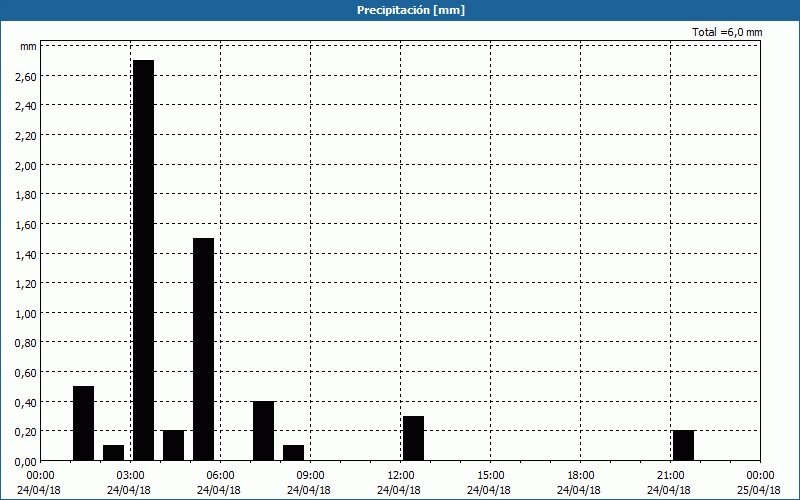This screenshot has width=800, height=500.
Task: Select the 0,10 mm bar at 02:00
Action: (x=113, y=453)
